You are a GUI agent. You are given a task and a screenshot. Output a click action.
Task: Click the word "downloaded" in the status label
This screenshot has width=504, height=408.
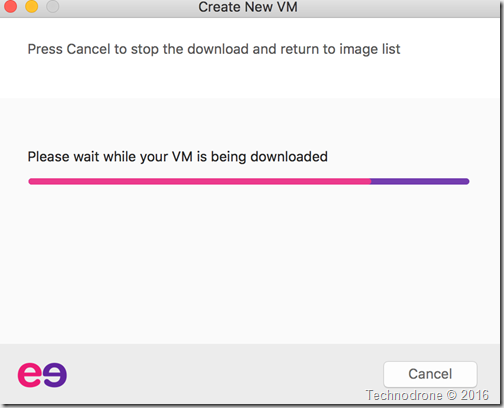point(289,157)
